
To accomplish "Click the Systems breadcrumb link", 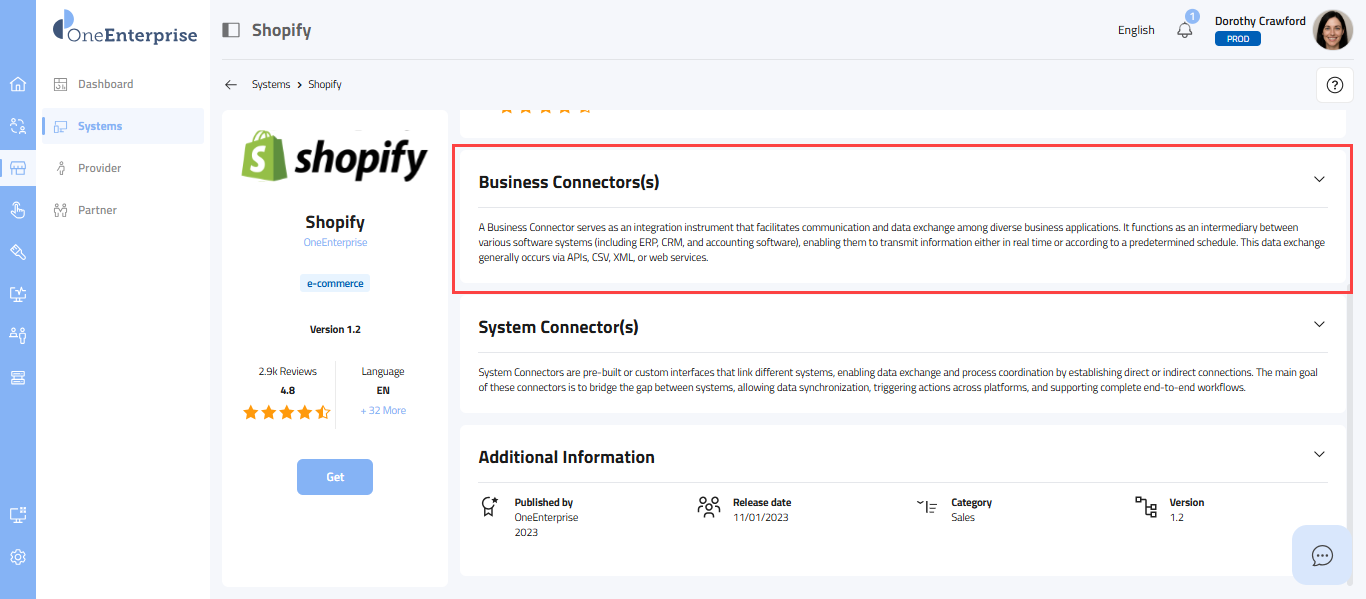I will (x=270, y=85).
